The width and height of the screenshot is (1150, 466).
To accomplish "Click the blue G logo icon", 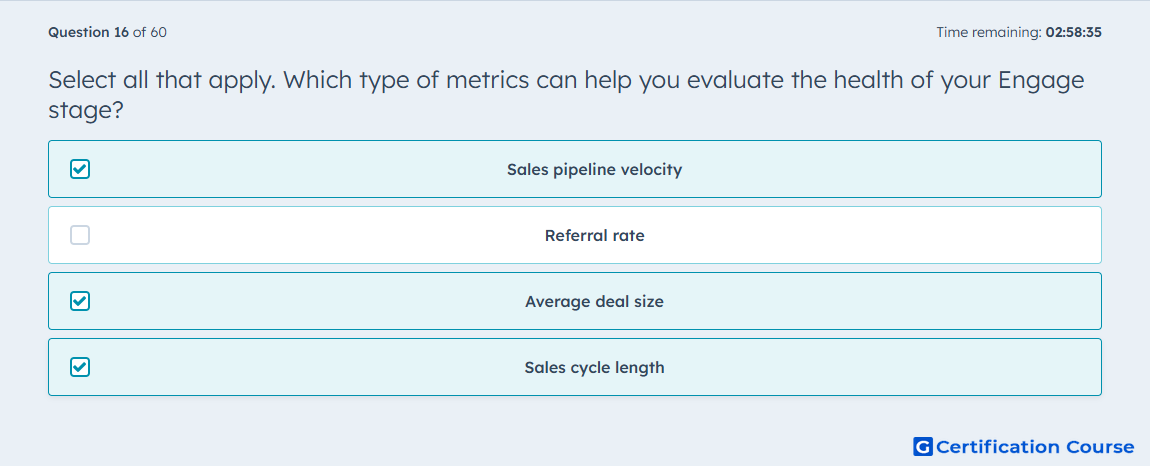I will (923, 447).
